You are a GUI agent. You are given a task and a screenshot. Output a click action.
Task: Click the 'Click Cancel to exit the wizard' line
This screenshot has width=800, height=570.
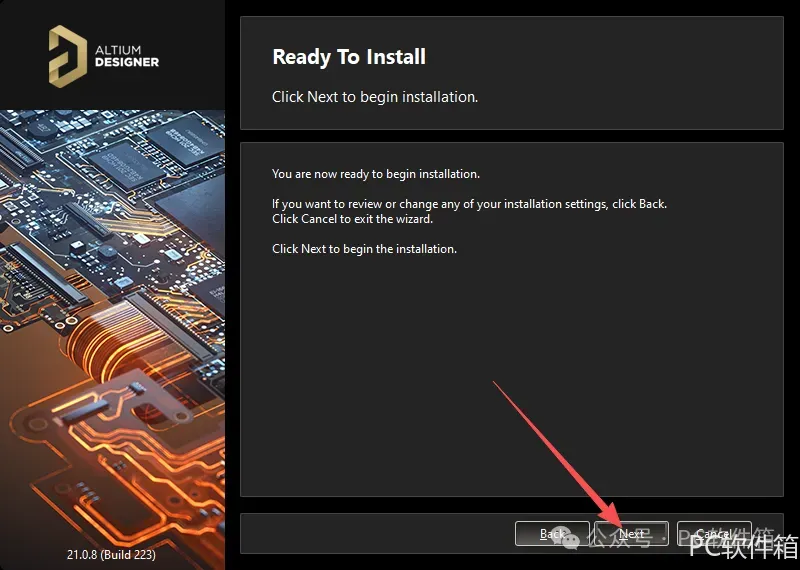point(352,219)
